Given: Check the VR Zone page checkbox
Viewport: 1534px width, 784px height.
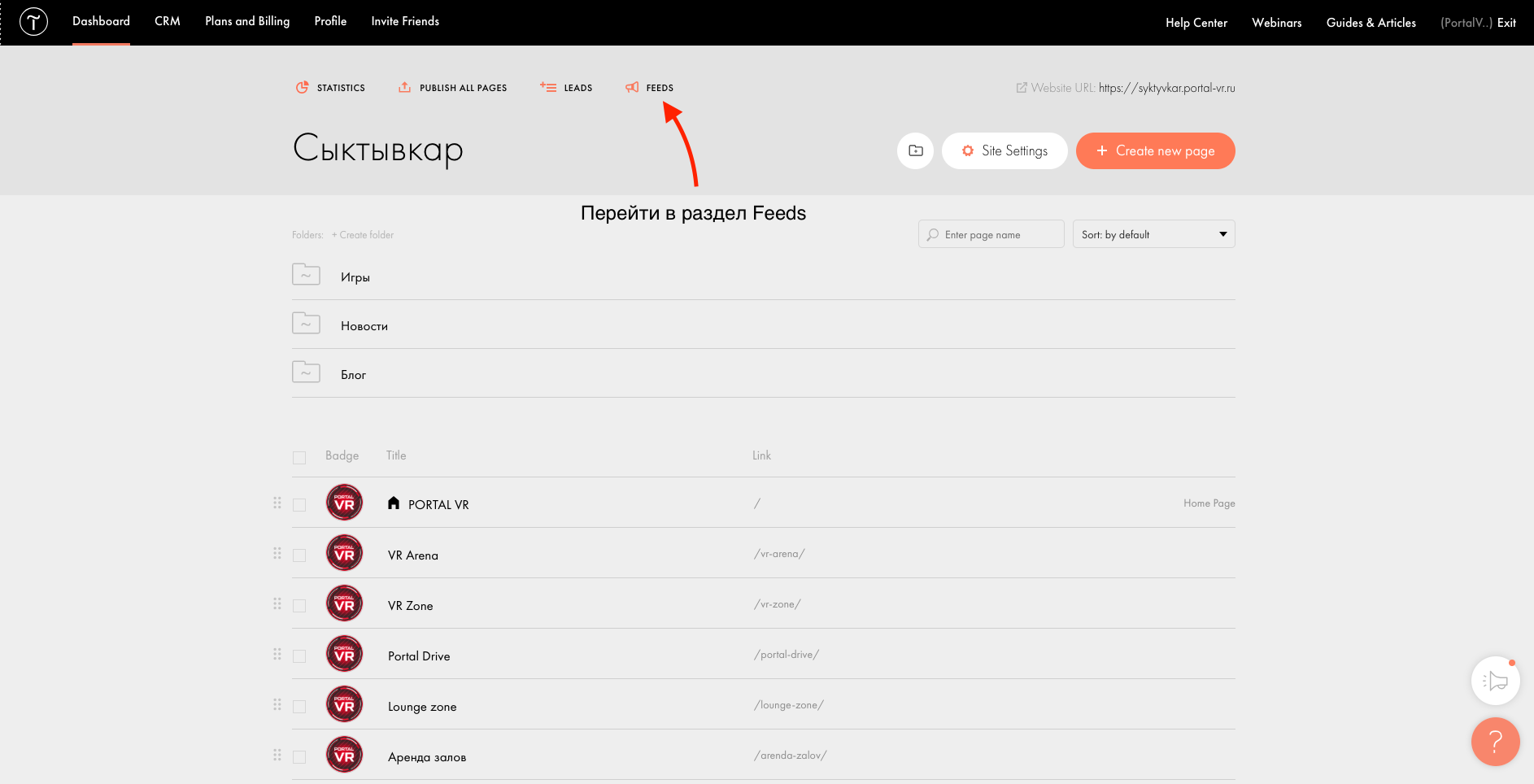Looking at the screenshot, I should coord(299,606).
